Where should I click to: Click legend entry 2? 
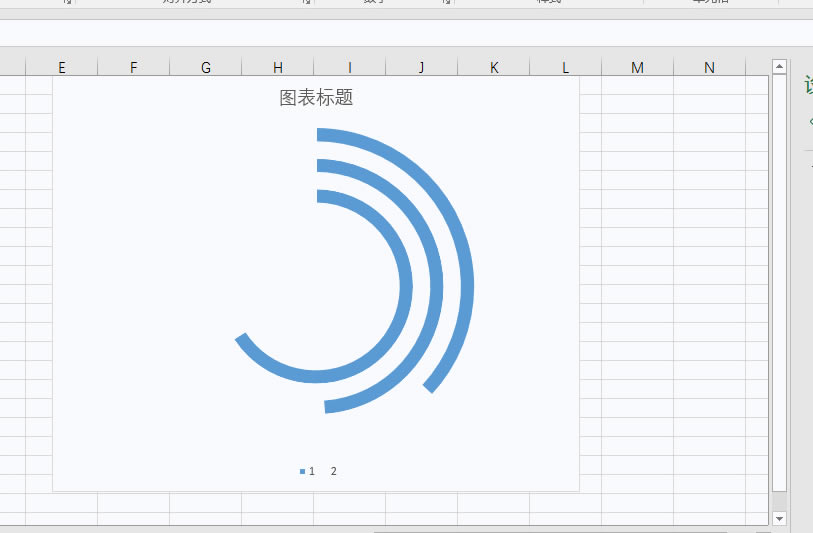(x=333, y=471)
